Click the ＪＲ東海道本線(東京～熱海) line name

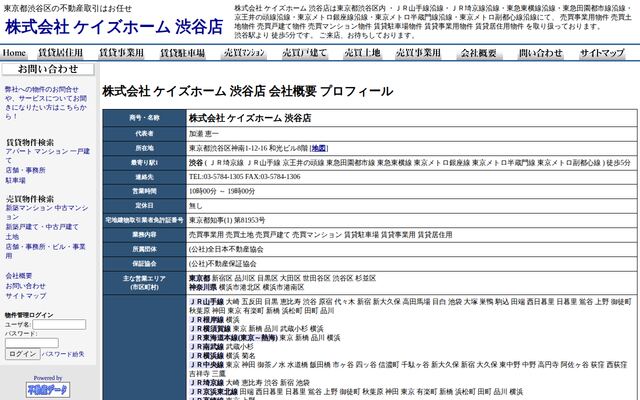(234, 338)
